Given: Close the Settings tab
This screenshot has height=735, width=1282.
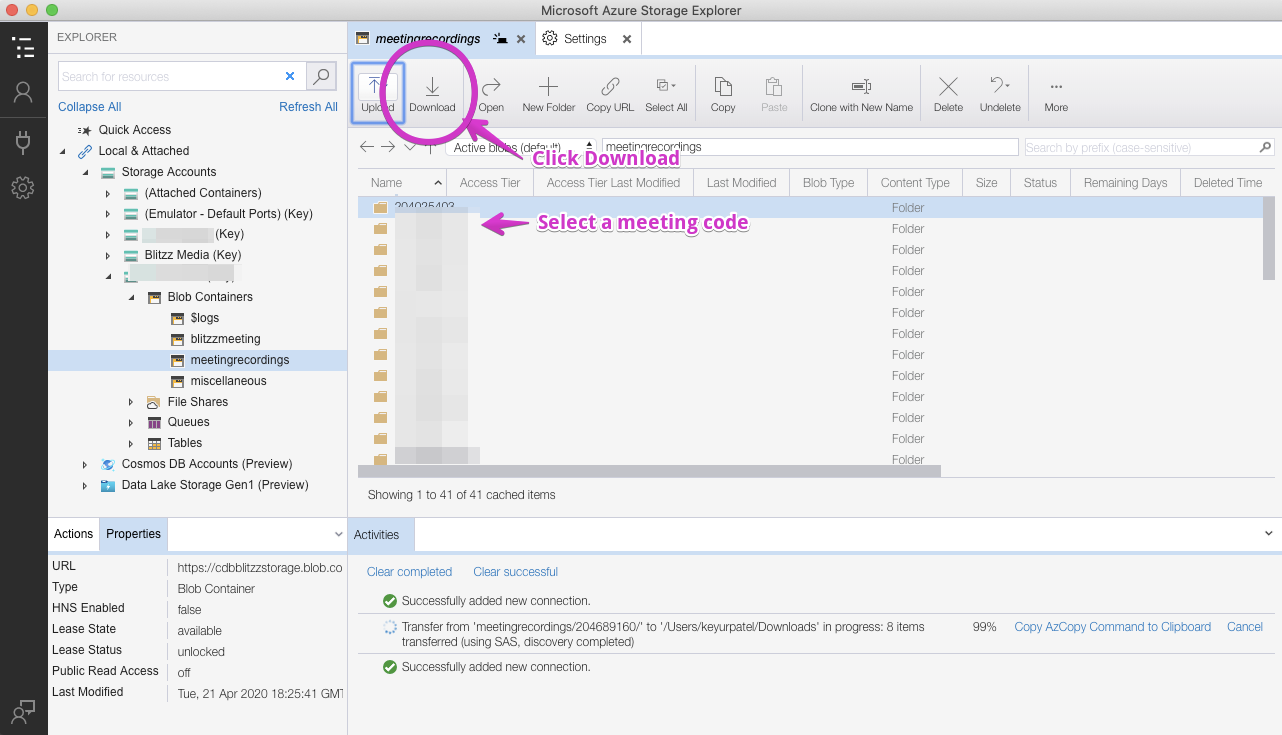Looking at the screenshot, I should pyautogui.click(x=627, y=39).
